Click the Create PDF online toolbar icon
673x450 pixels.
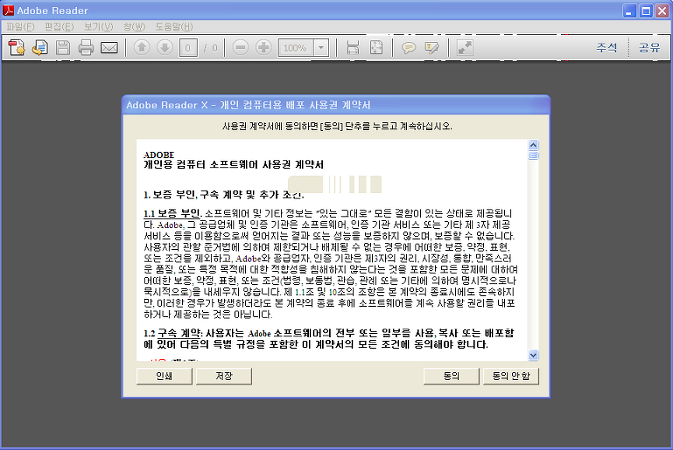coord(16,47)
